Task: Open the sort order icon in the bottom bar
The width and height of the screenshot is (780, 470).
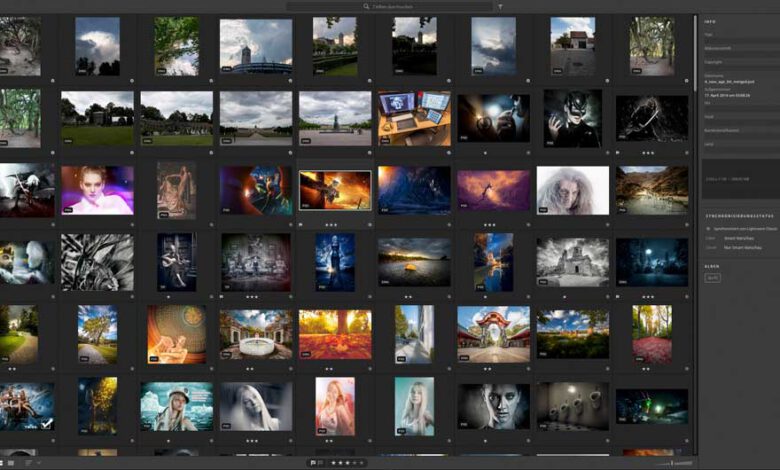Action: 28,463
